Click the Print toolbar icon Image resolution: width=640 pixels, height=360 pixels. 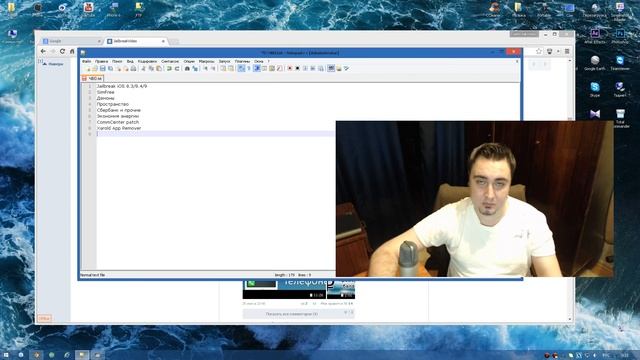pos(133,69)
